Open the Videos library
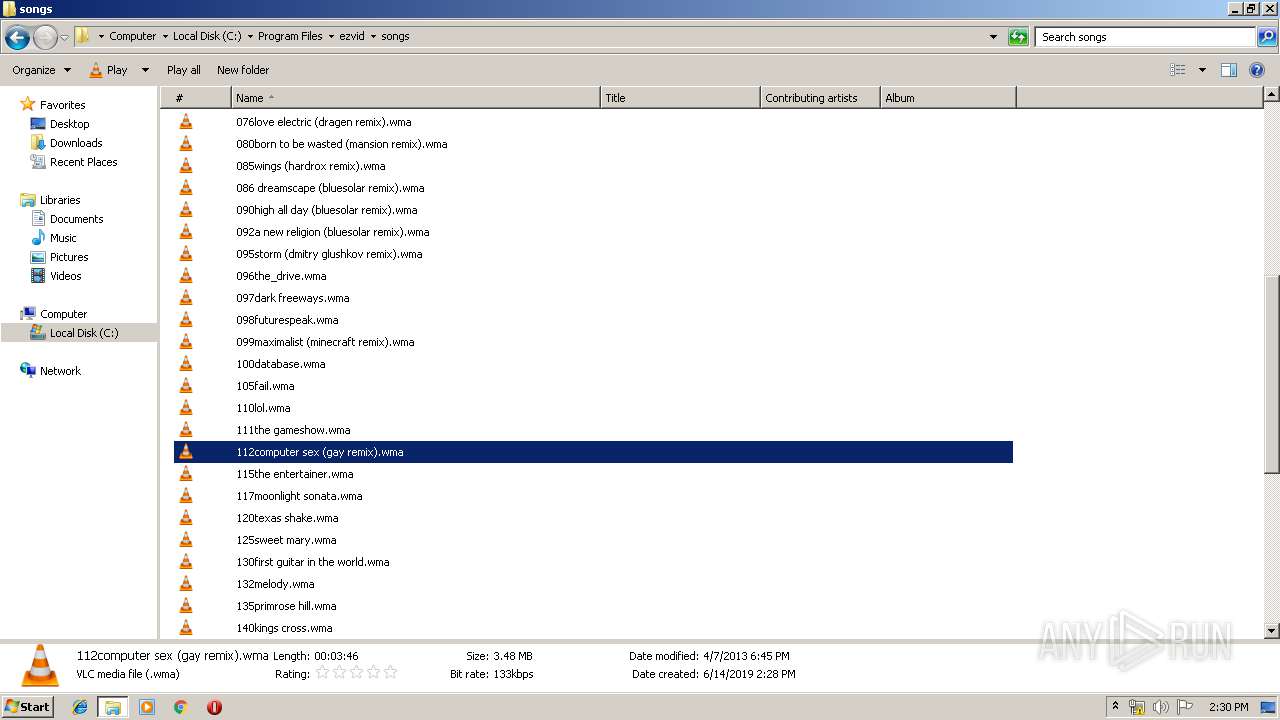 [x=65, y=276]
